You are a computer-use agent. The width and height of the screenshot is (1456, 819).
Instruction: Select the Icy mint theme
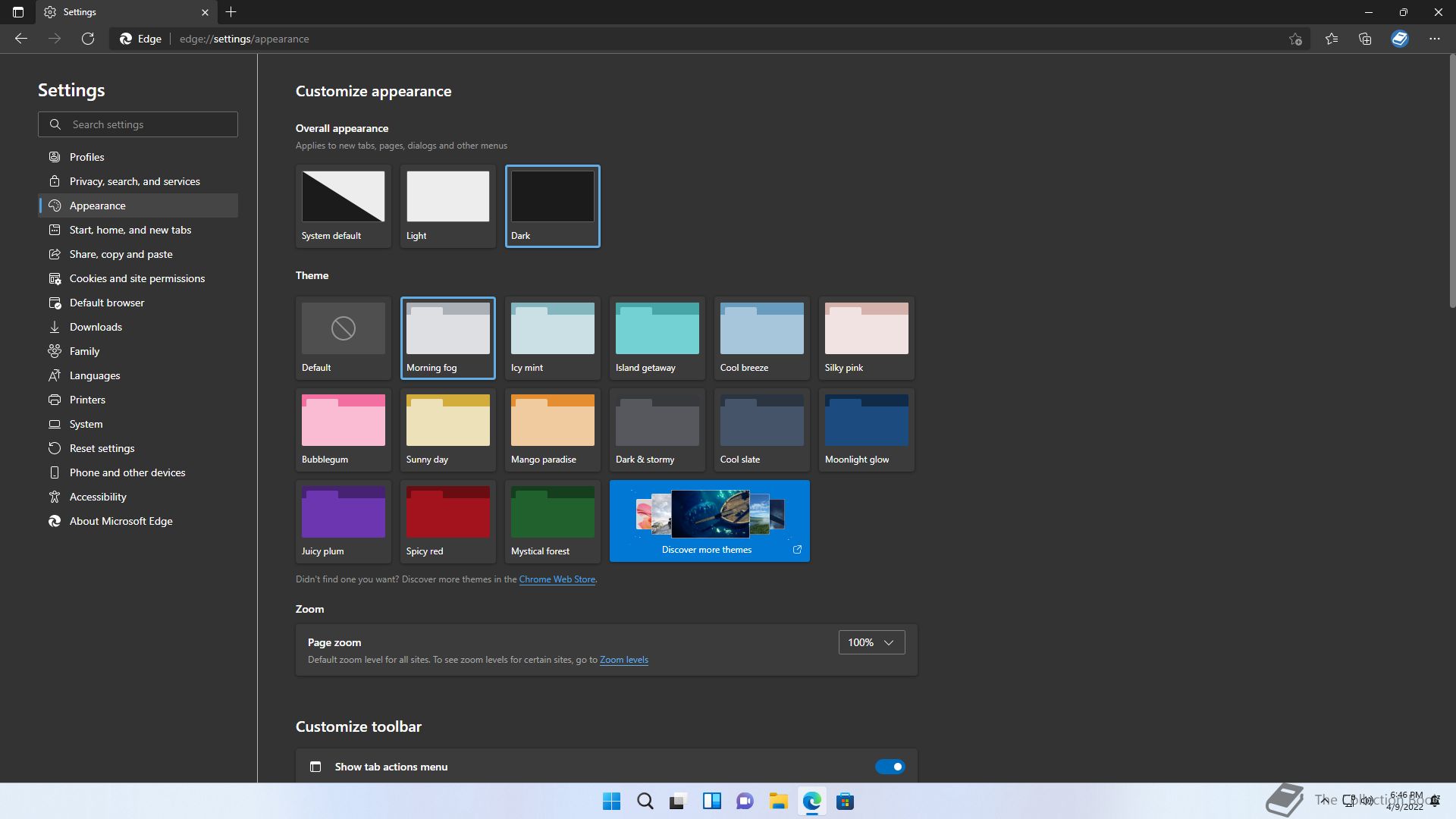(x=553, y=338)
